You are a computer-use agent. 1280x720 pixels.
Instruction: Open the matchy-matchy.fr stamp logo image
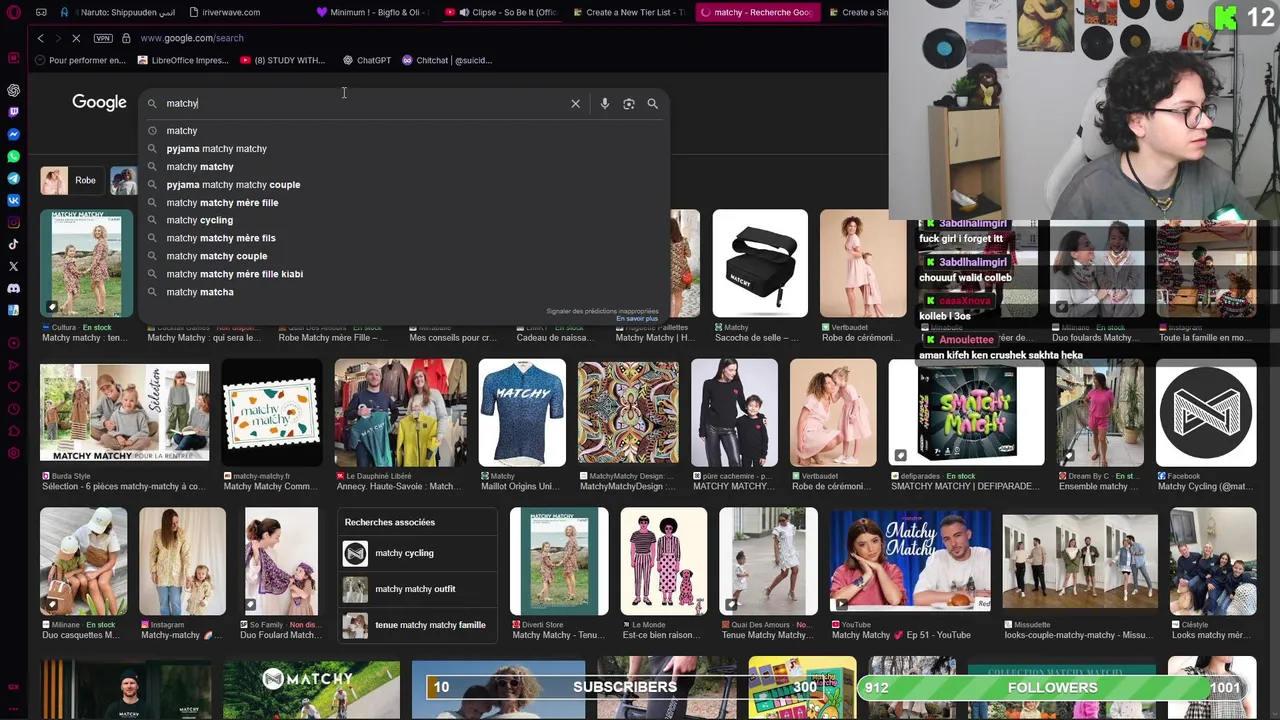[x=272, y=413]
